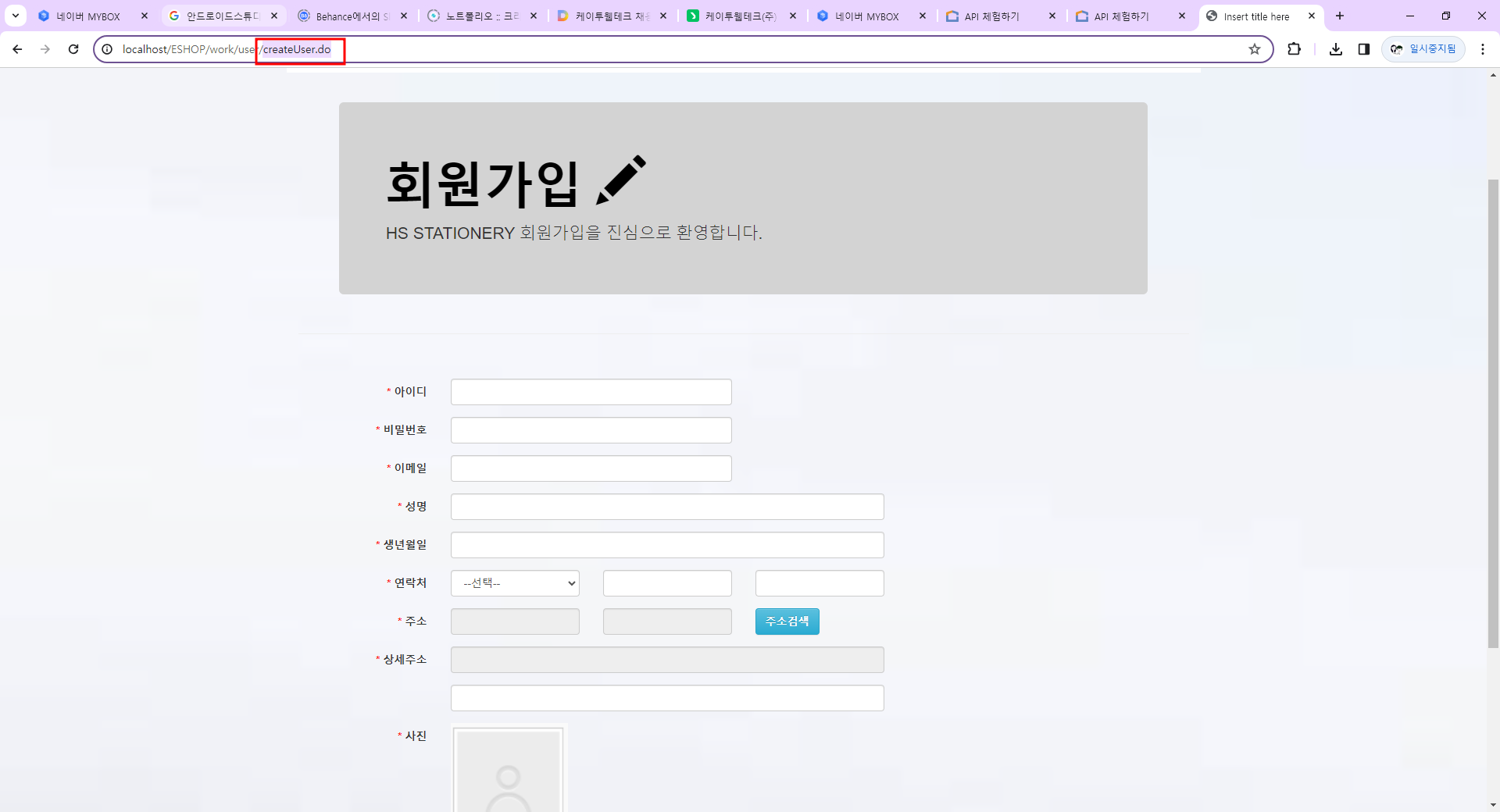Open the tab search dropdown arrow

point(15,16)
